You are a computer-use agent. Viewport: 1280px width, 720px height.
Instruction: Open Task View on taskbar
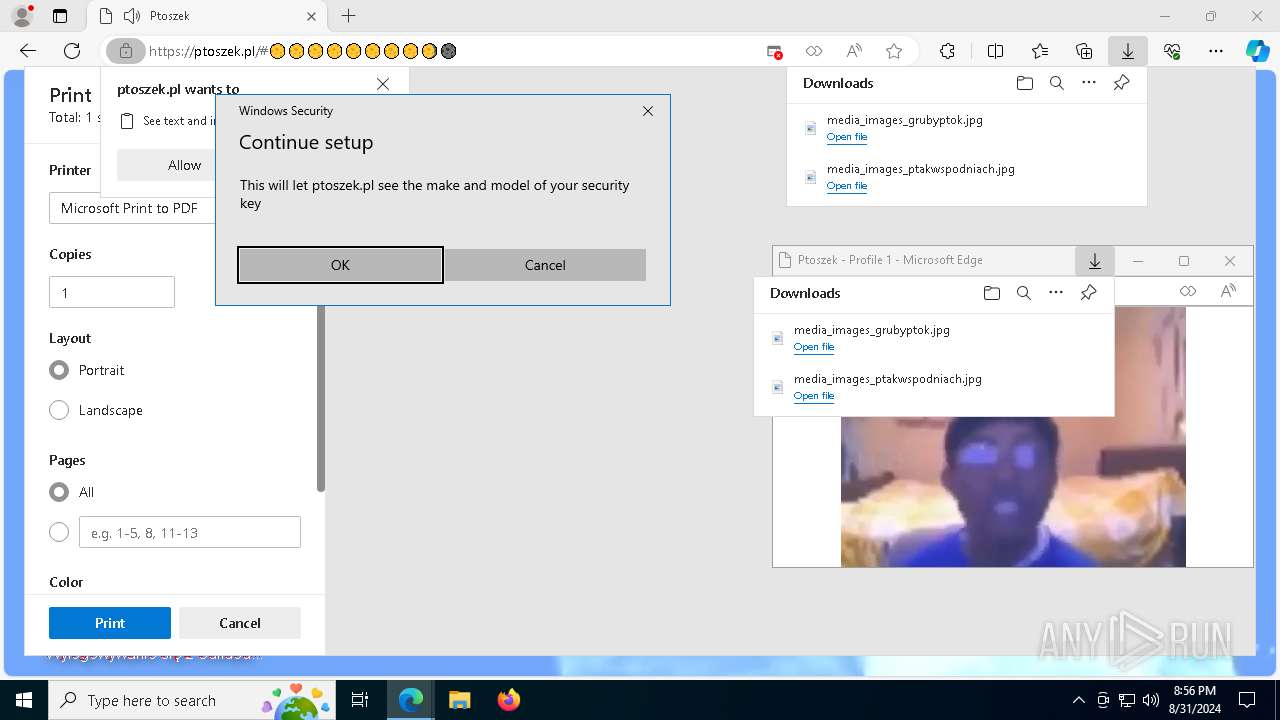pos(361,700)
